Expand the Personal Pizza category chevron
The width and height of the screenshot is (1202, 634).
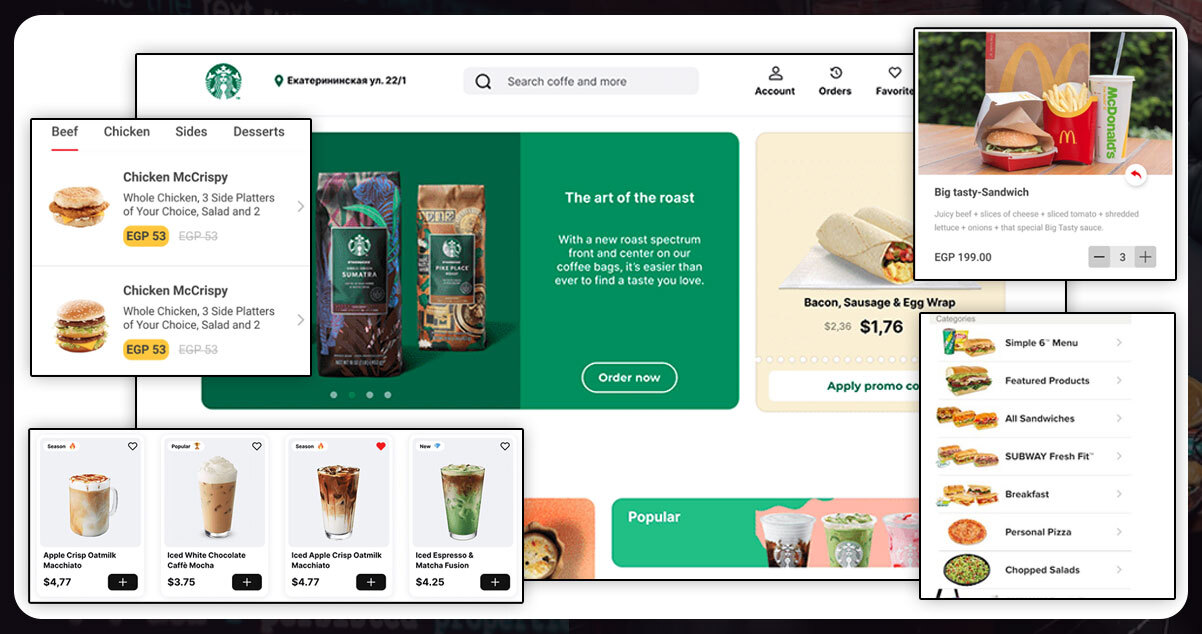(x=1119, y=532)
